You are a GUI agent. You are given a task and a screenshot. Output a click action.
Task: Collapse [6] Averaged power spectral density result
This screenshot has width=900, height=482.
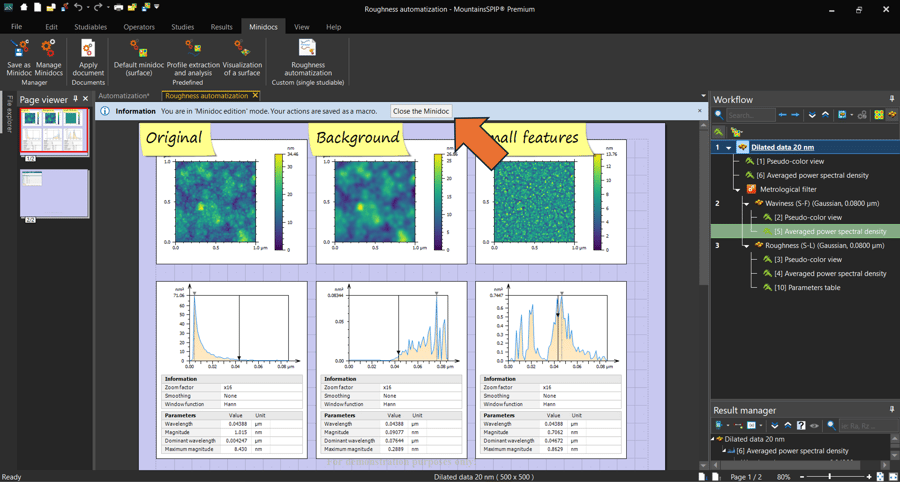point(724,450)
